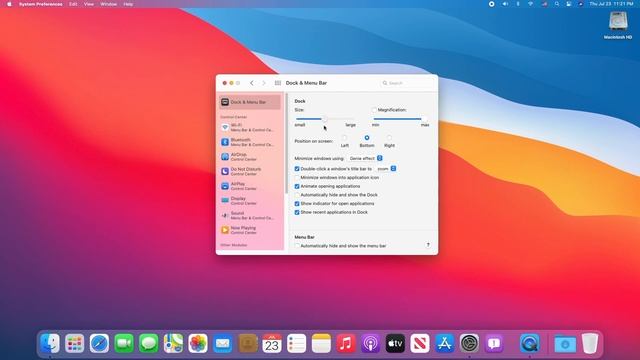
Task: Open Wi-Fi status in menu bar
Action: 530,4
